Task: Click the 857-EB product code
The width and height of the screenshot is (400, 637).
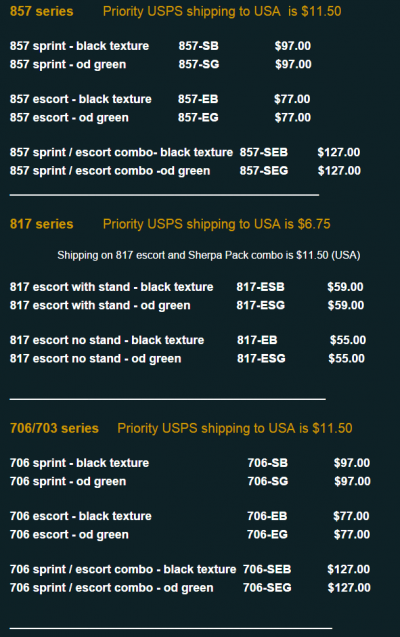Action: pyautogui.click(x=198, y=99)
